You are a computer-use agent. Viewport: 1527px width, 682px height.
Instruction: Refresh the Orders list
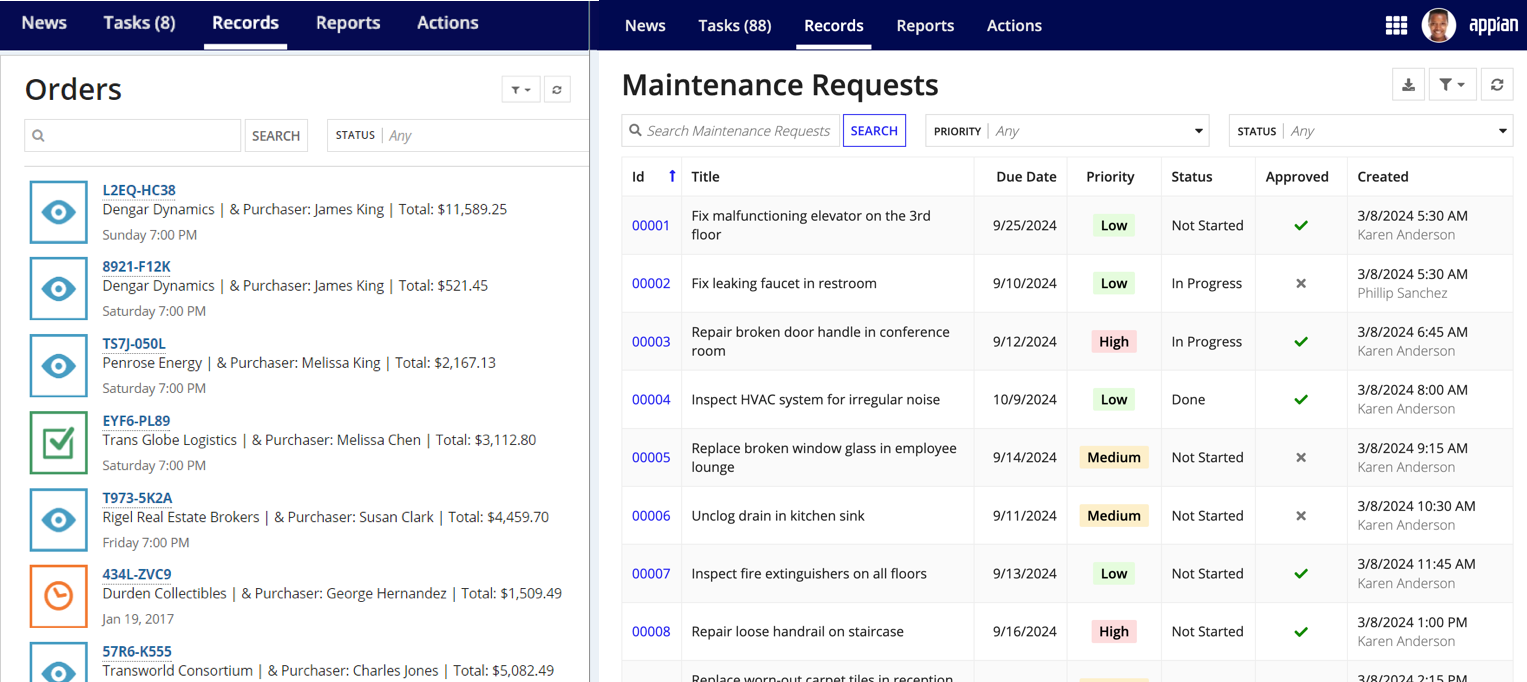tap(557, 90)
